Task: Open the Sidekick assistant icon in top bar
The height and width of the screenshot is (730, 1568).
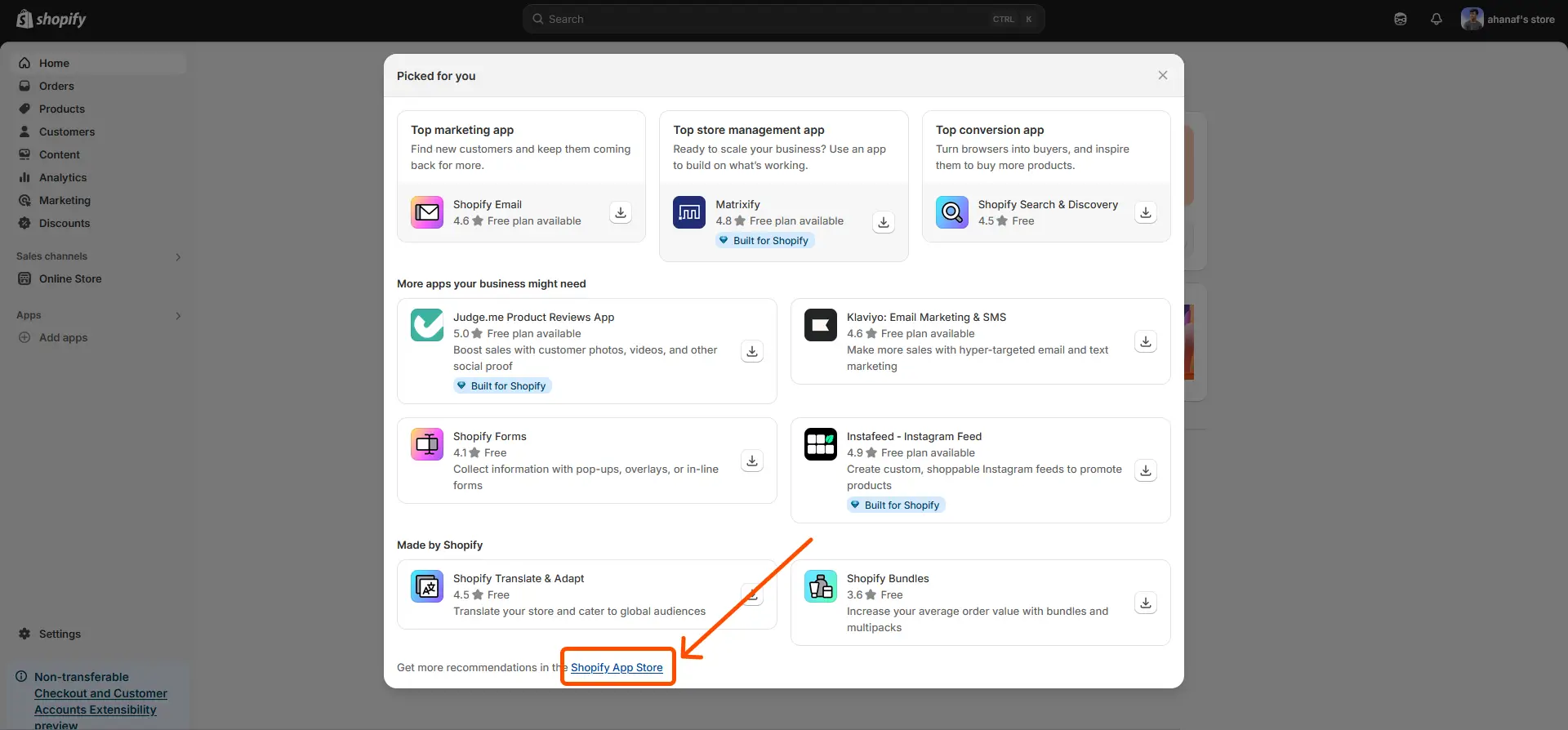Action: tap(1401, 19)
